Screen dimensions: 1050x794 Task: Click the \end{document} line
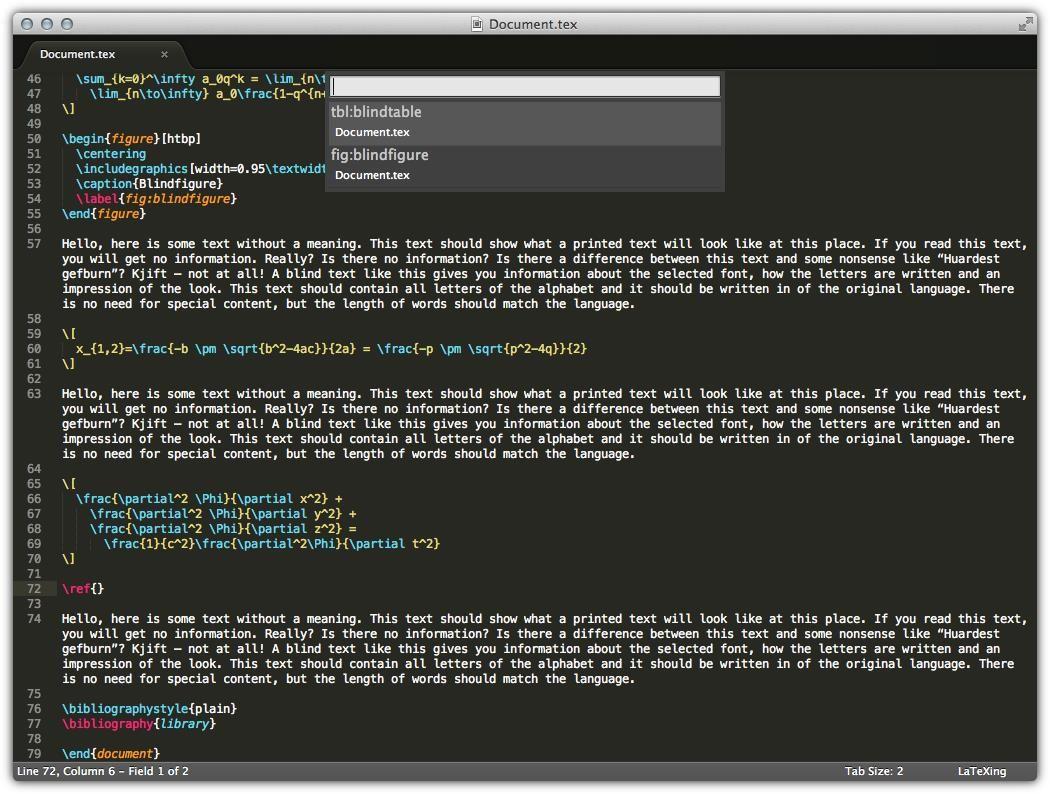[x=110, y=754]
